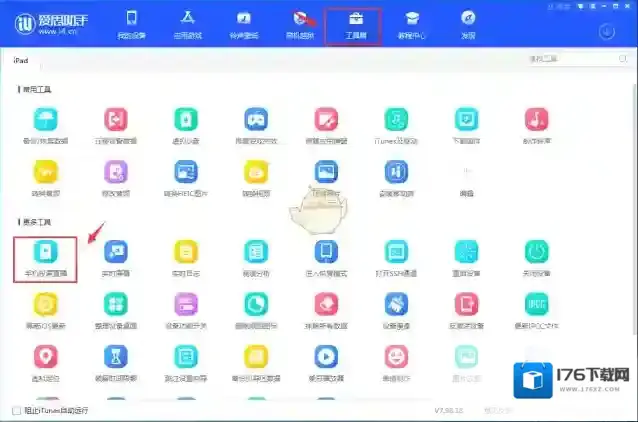Screen dimensions: 638x422
Task: Launch the iTunes and drivers tool
Action: point(396,124)
